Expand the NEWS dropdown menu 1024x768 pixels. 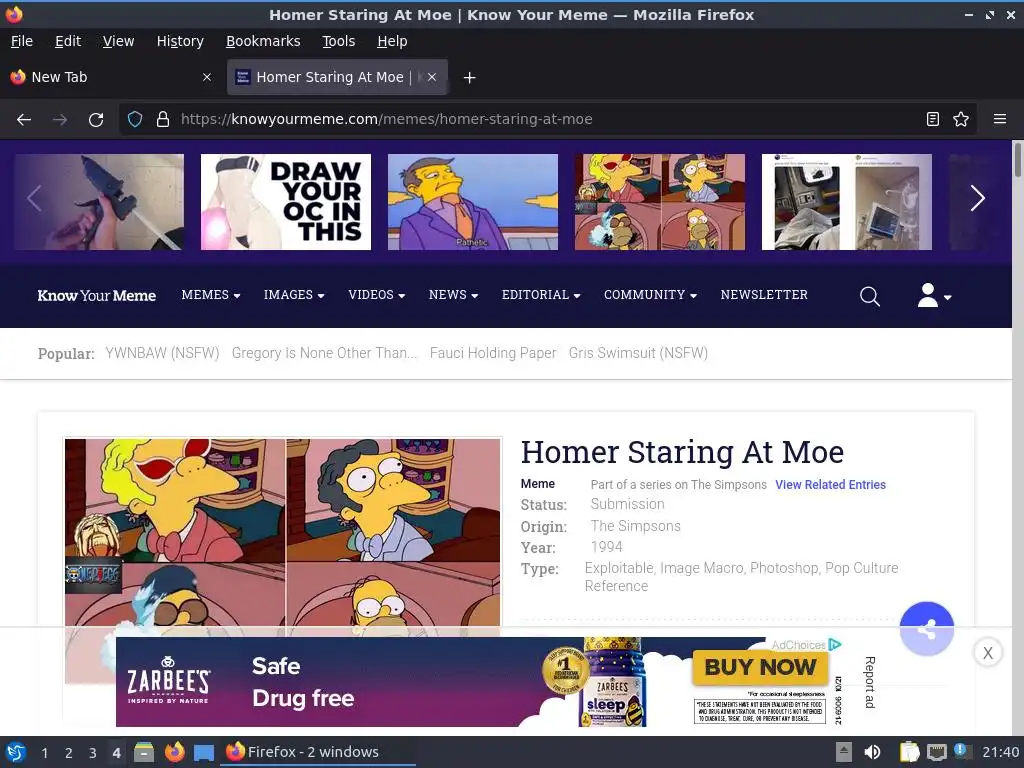tap(453, 295)
